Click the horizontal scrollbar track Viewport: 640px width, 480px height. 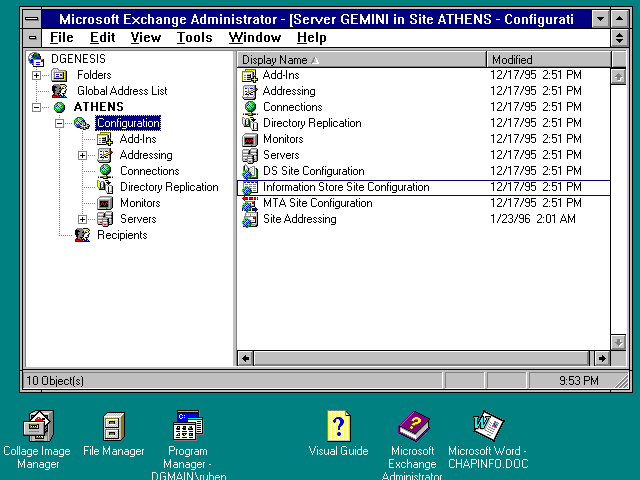(423, 358)
